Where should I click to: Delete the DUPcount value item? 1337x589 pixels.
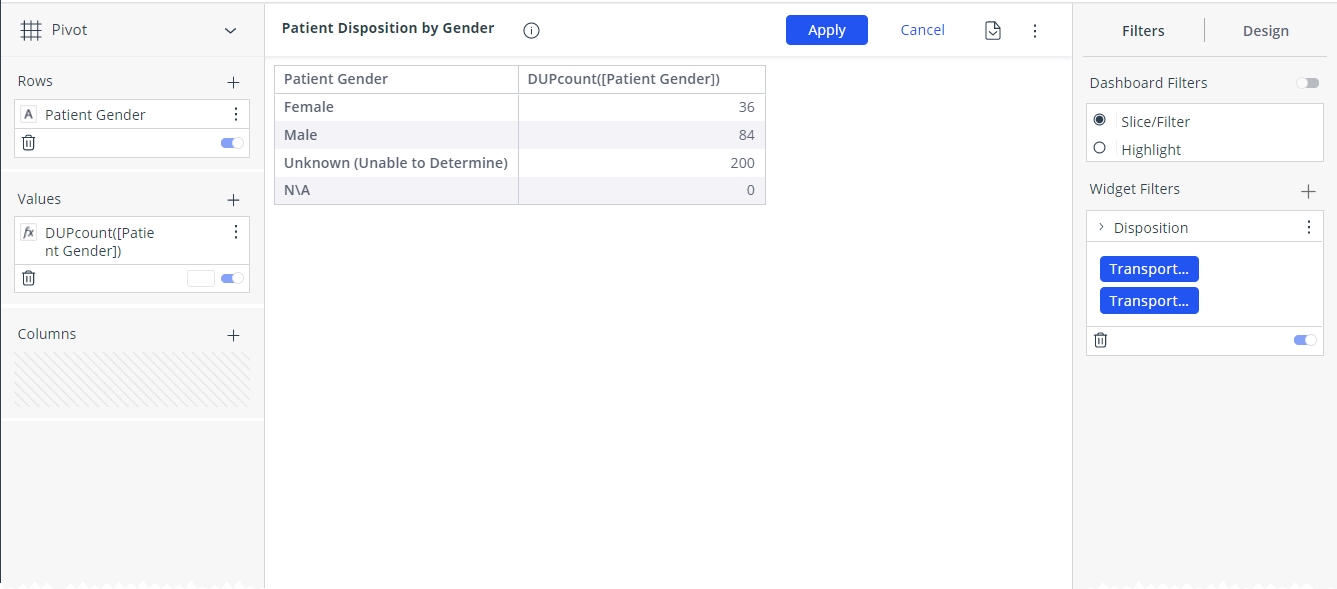(29, 278)
